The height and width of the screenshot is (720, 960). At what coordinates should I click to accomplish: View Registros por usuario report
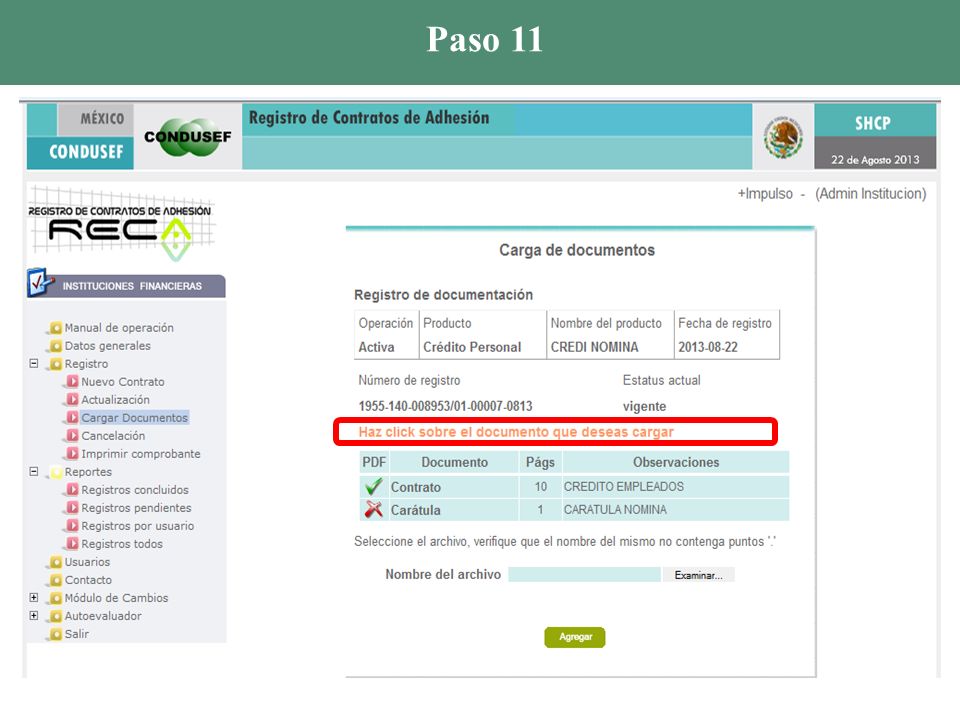coord(138,526)
